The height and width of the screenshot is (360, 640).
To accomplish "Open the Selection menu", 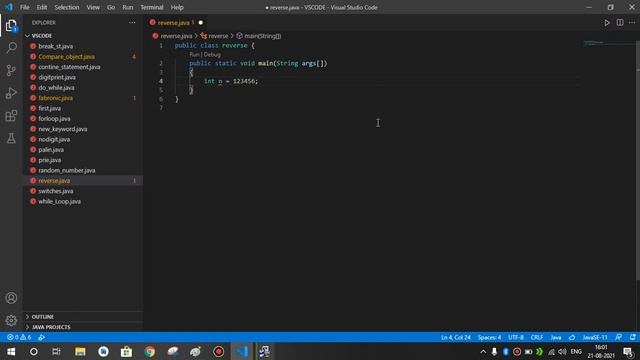I will click(67, 7).
